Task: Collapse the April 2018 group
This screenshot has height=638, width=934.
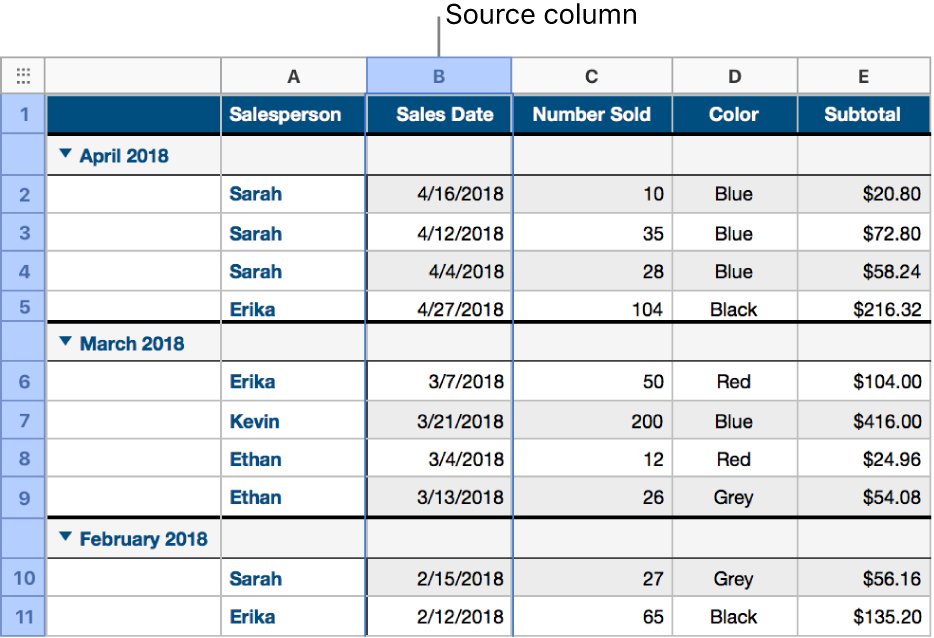Action: [64, 155]
